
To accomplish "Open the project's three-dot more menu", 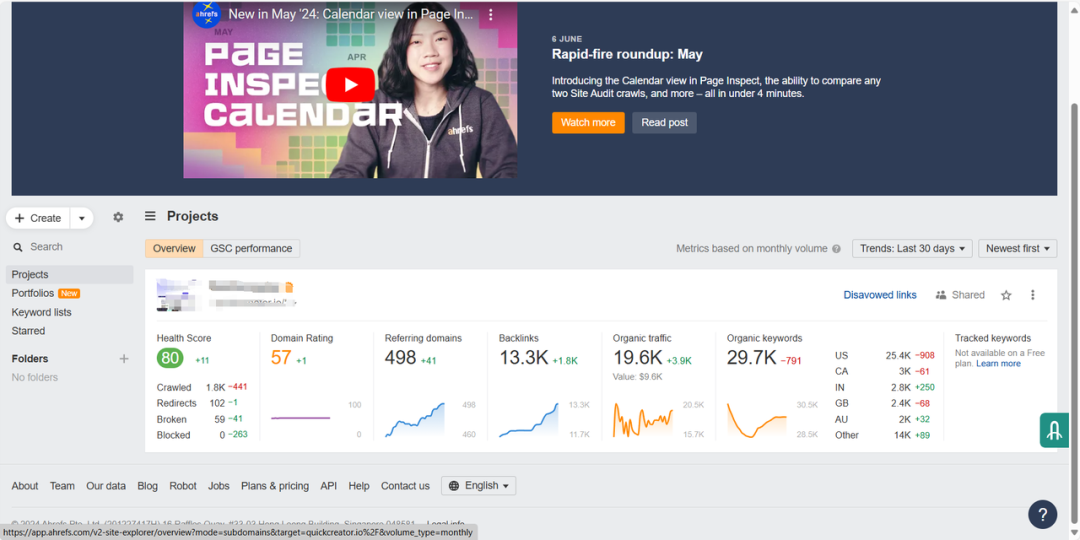I will point(1032,295).
